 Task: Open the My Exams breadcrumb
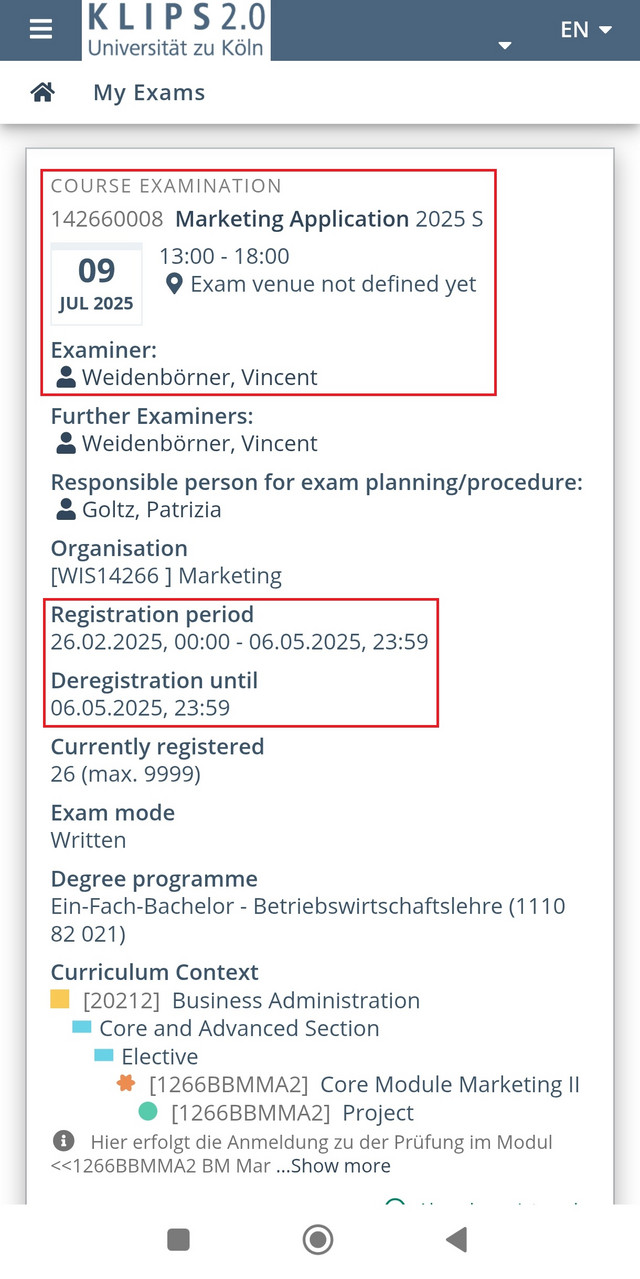coord(149,92)
